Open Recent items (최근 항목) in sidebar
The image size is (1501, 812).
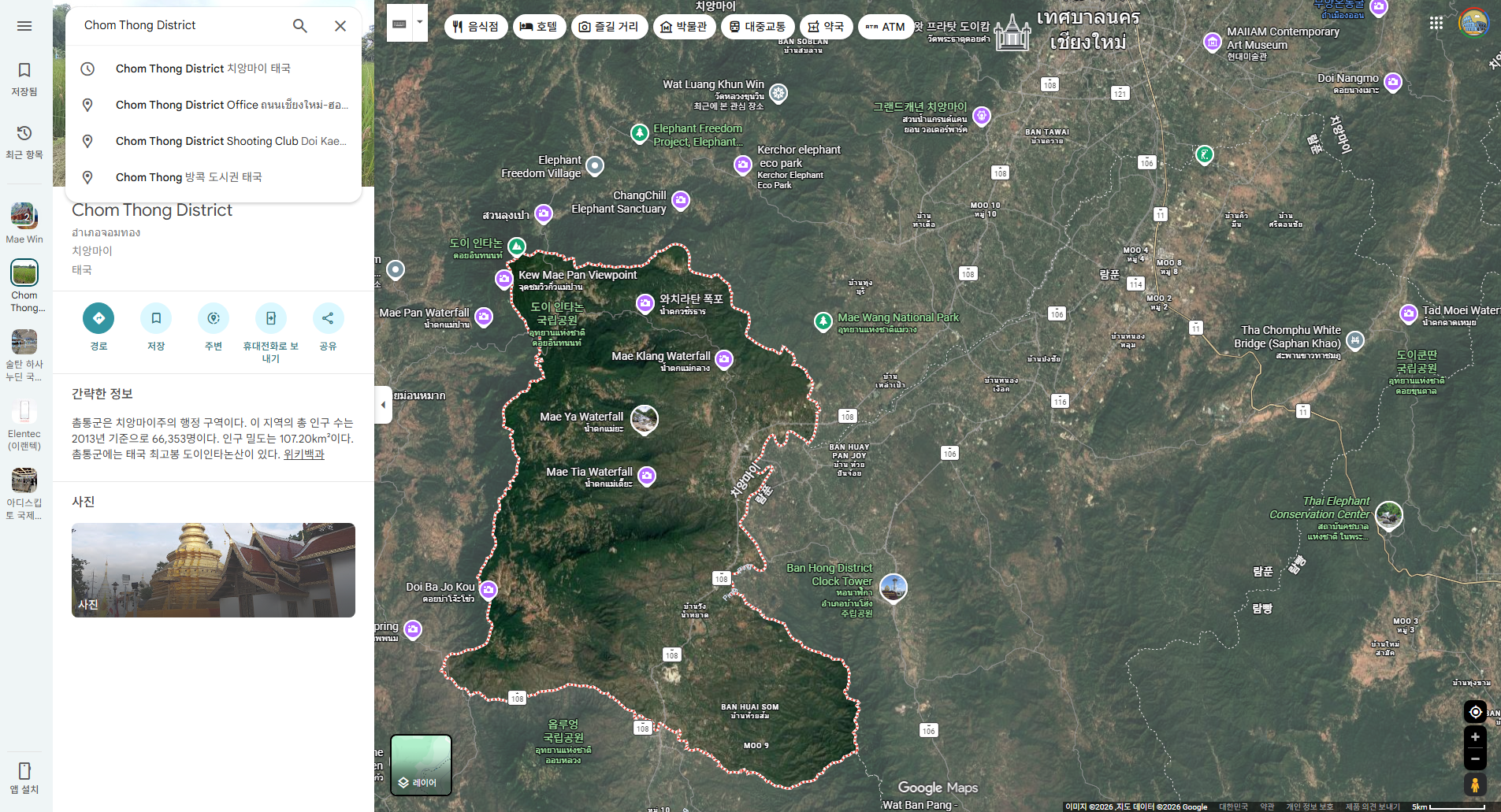point(24,142)
